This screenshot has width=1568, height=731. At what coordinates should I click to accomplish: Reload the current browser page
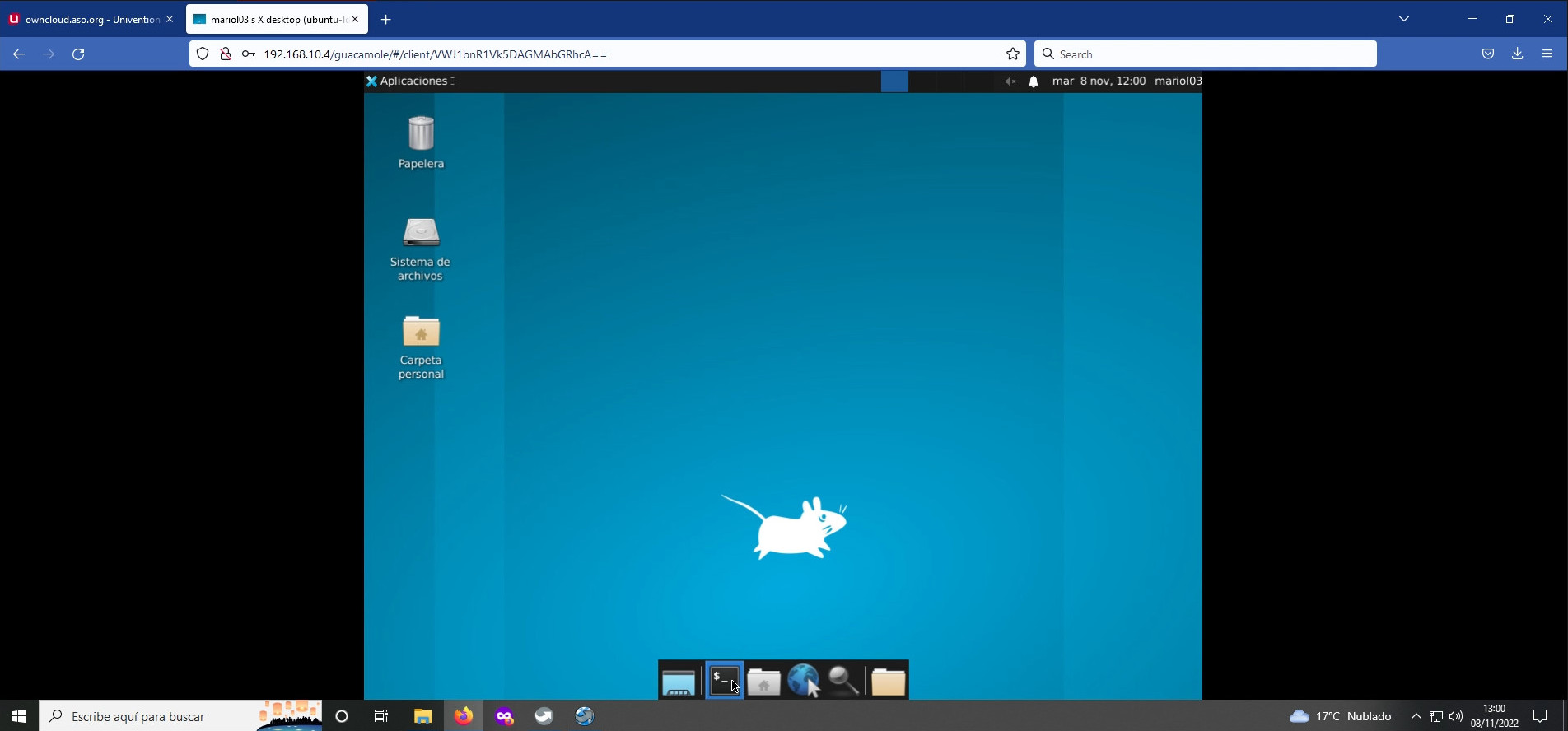tap(78, 54)
